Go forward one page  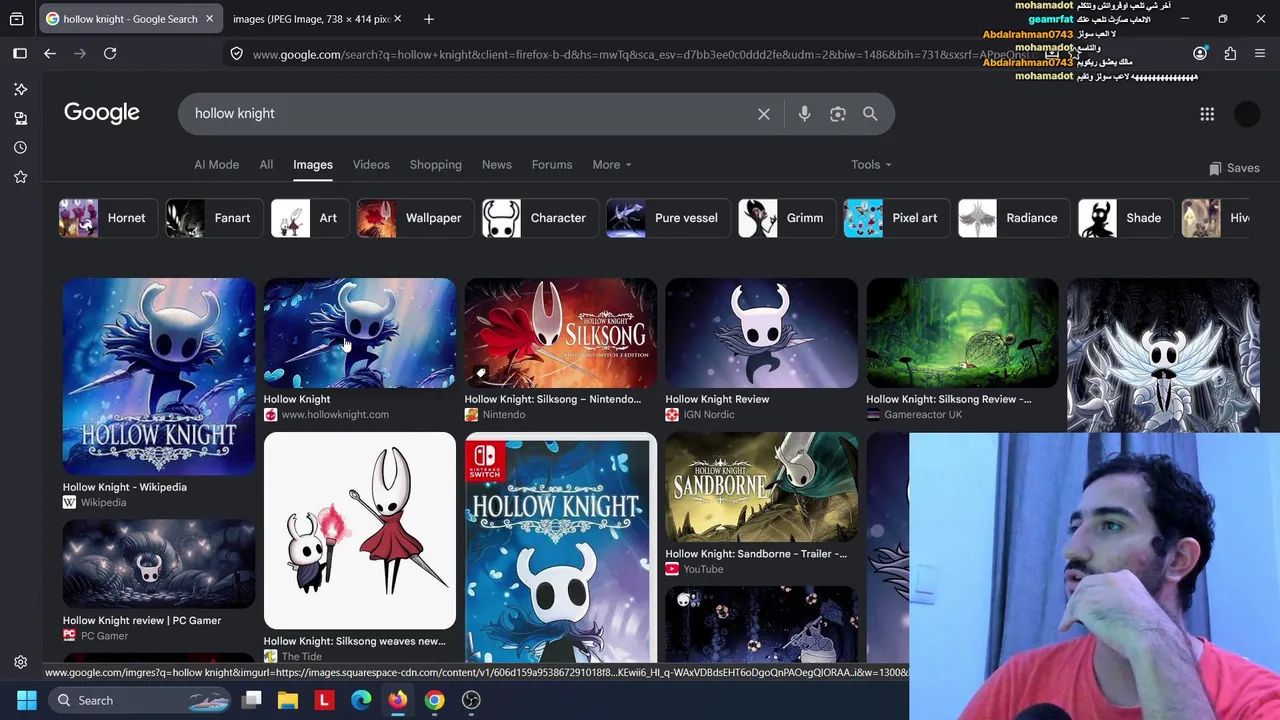point(80,54)
